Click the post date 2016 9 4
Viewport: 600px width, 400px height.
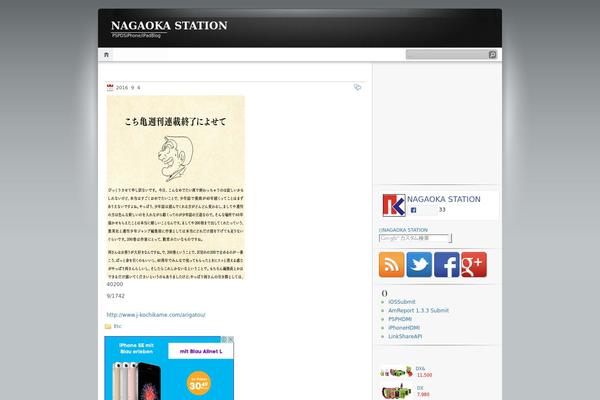(128, 88)
